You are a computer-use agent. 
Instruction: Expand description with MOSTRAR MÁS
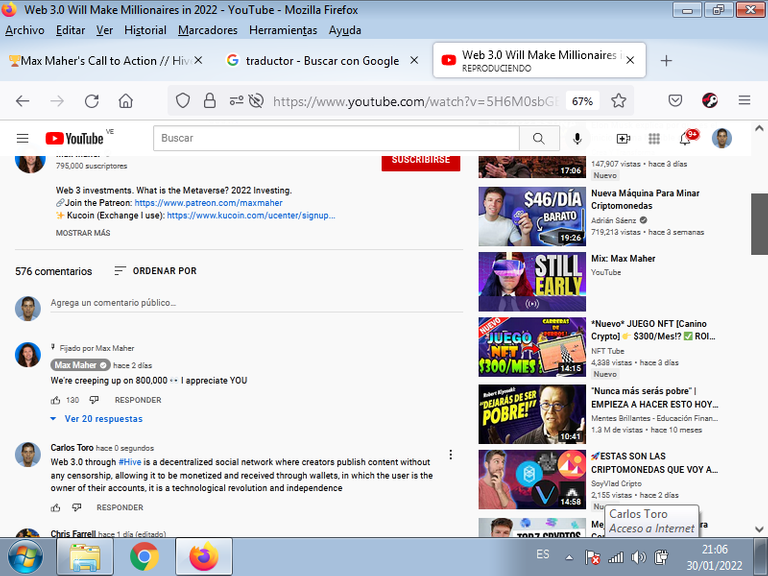[x=83, y=233]
